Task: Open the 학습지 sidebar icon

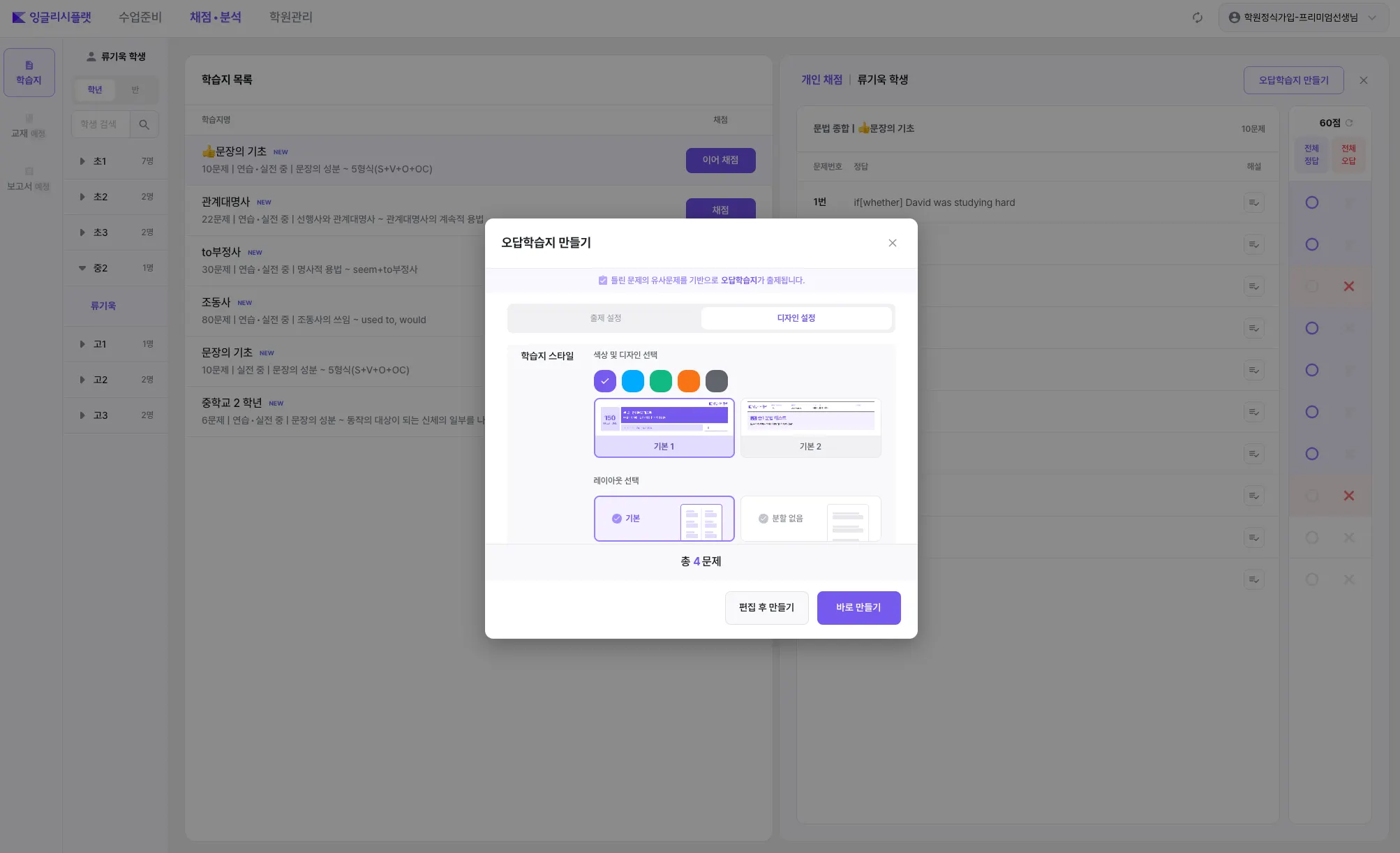Action: pyautogui.click(x=29, y=73)
